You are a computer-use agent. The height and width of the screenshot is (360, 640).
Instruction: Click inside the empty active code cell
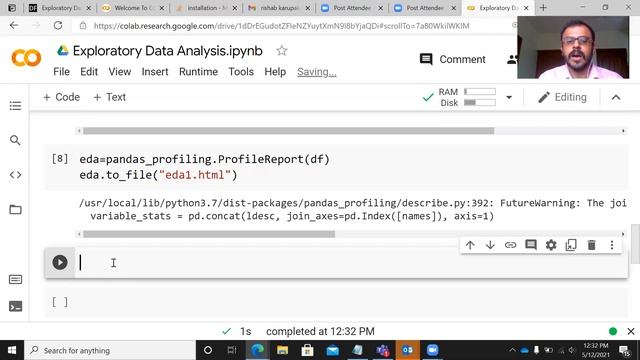coord(351,262)
